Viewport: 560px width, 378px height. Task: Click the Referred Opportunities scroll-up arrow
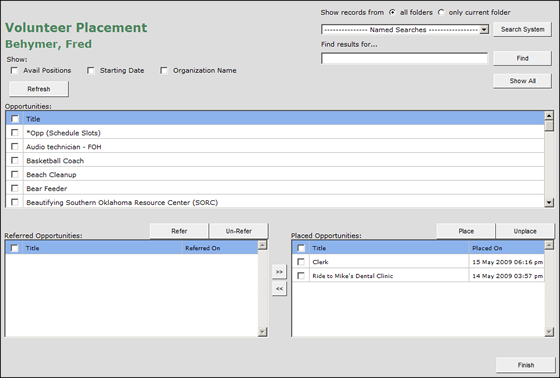(262, 245)
